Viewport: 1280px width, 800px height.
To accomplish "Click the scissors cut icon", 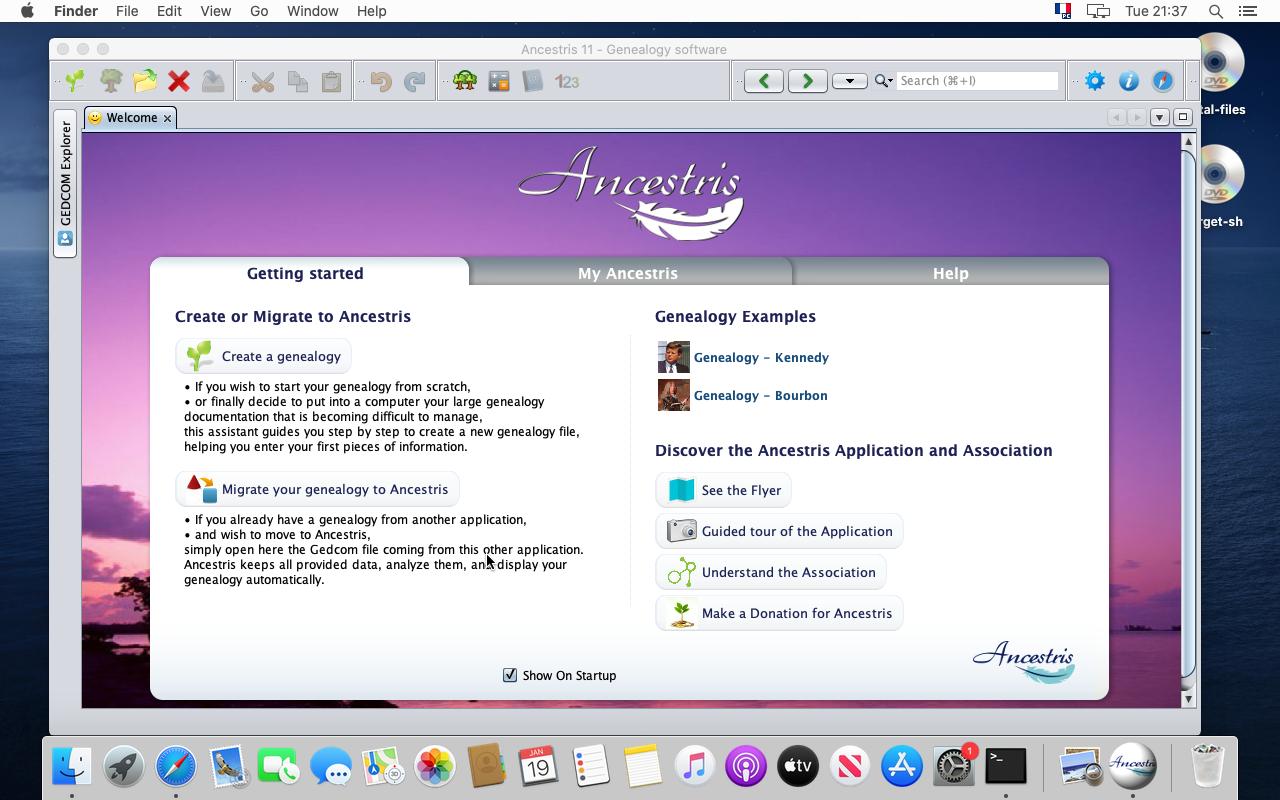I will 263,82.
